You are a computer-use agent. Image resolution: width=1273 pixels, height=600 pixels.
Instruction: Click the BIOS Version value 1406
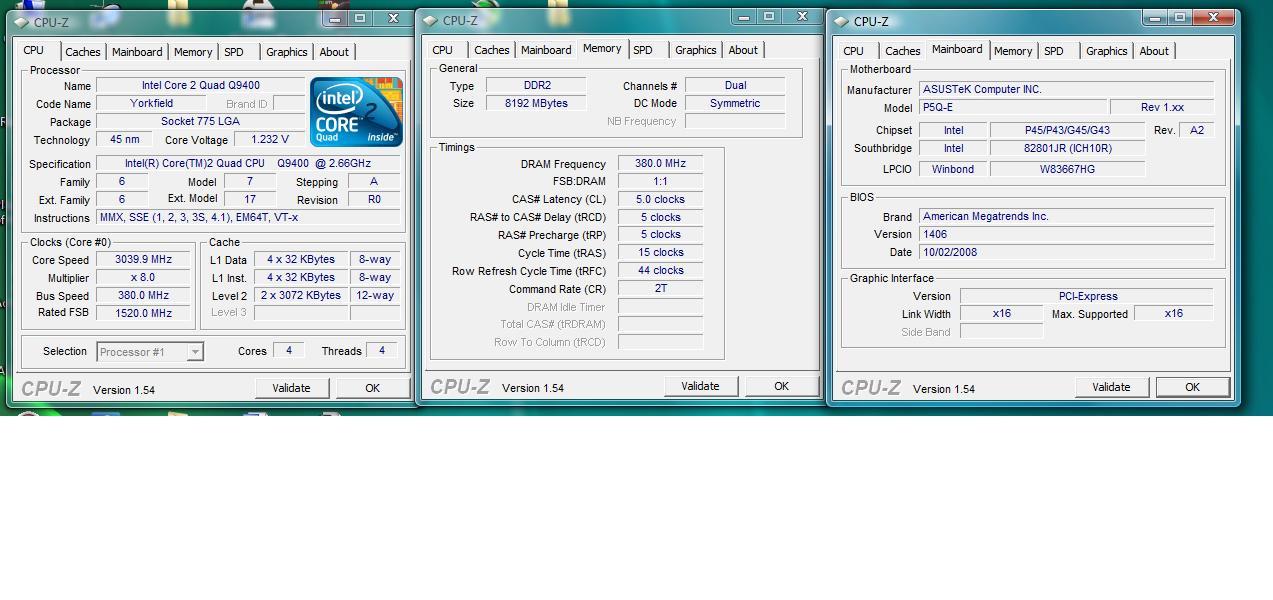1066,235
